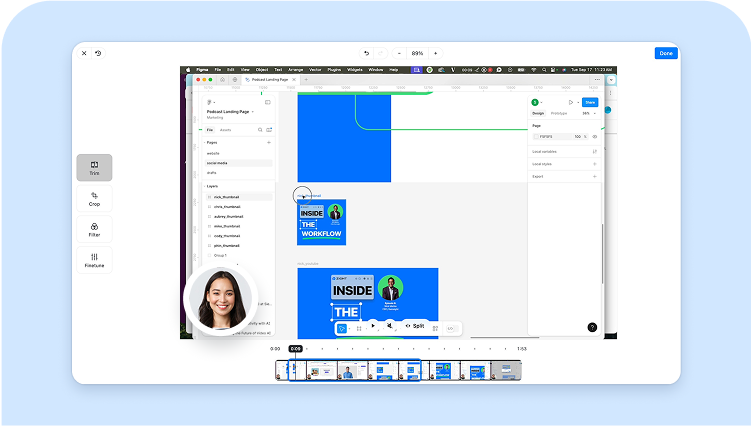Click the revert history icon beside the X
The height and width of the screenshot is (426, 751).
pos(98,53)
